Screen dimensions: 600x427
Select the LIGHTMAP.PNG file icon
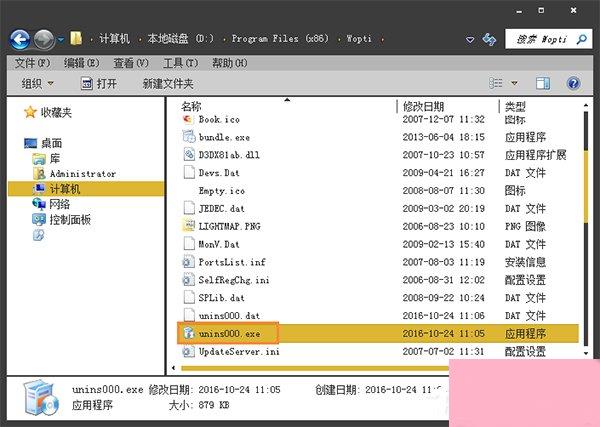(x=189, y=226)
